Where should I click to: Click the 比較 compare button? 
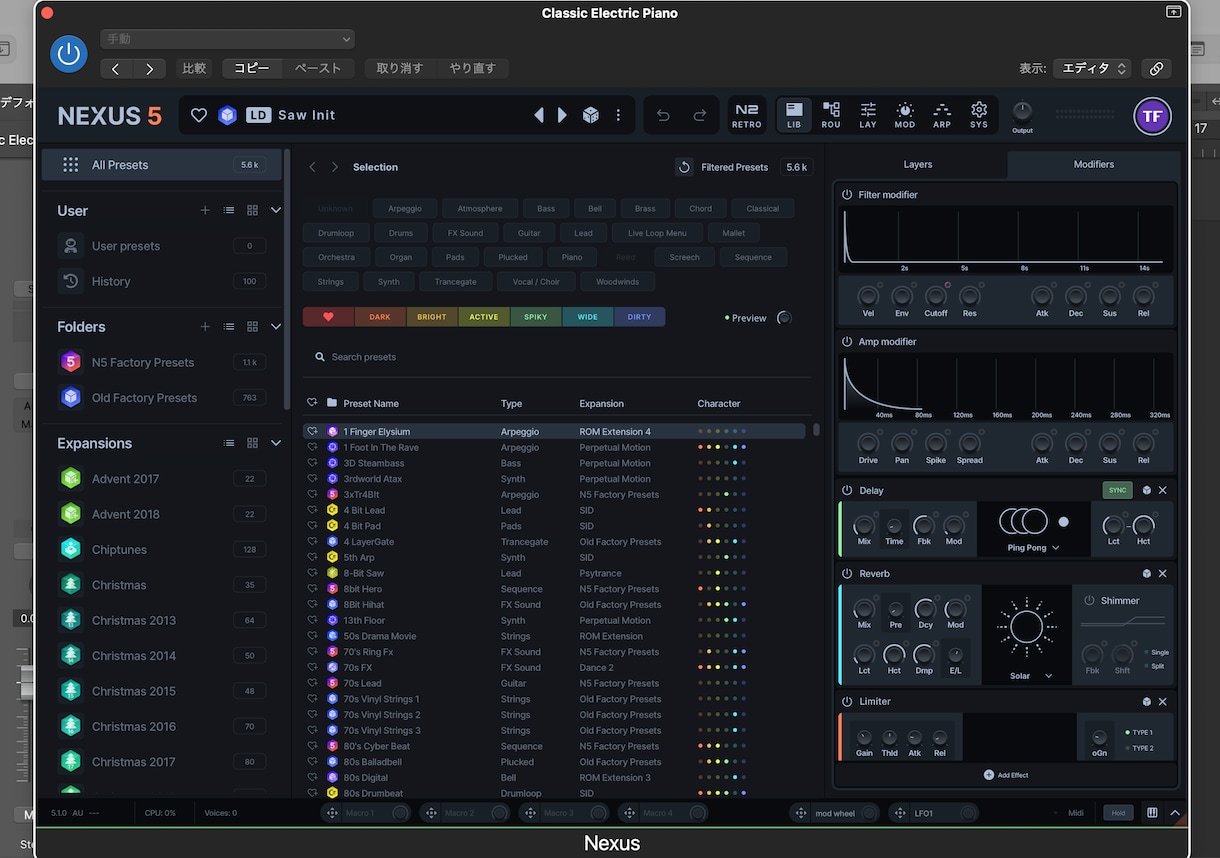click(194, 68)
